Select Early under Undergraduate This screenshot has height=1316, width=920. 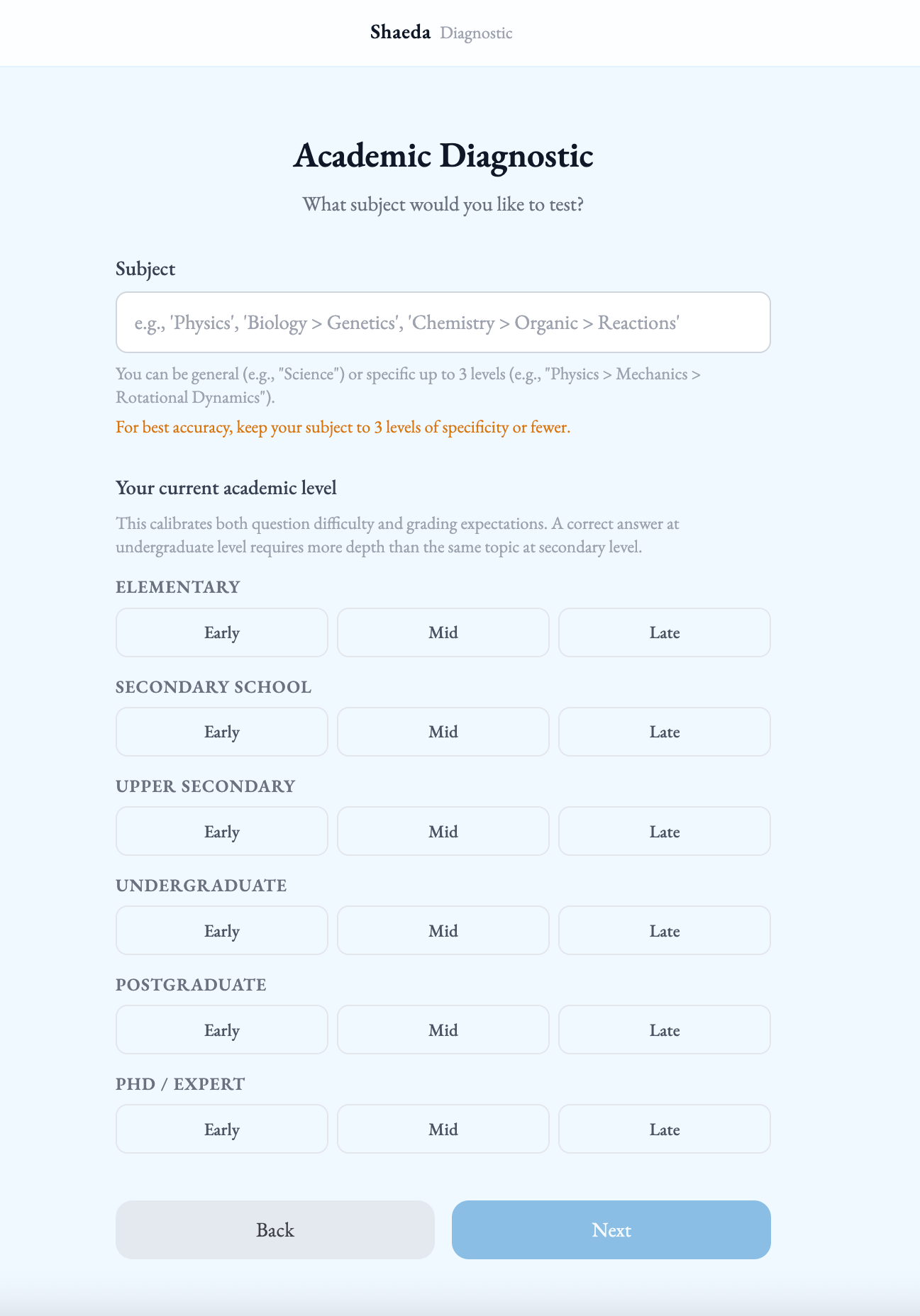[x=221, y=930]
